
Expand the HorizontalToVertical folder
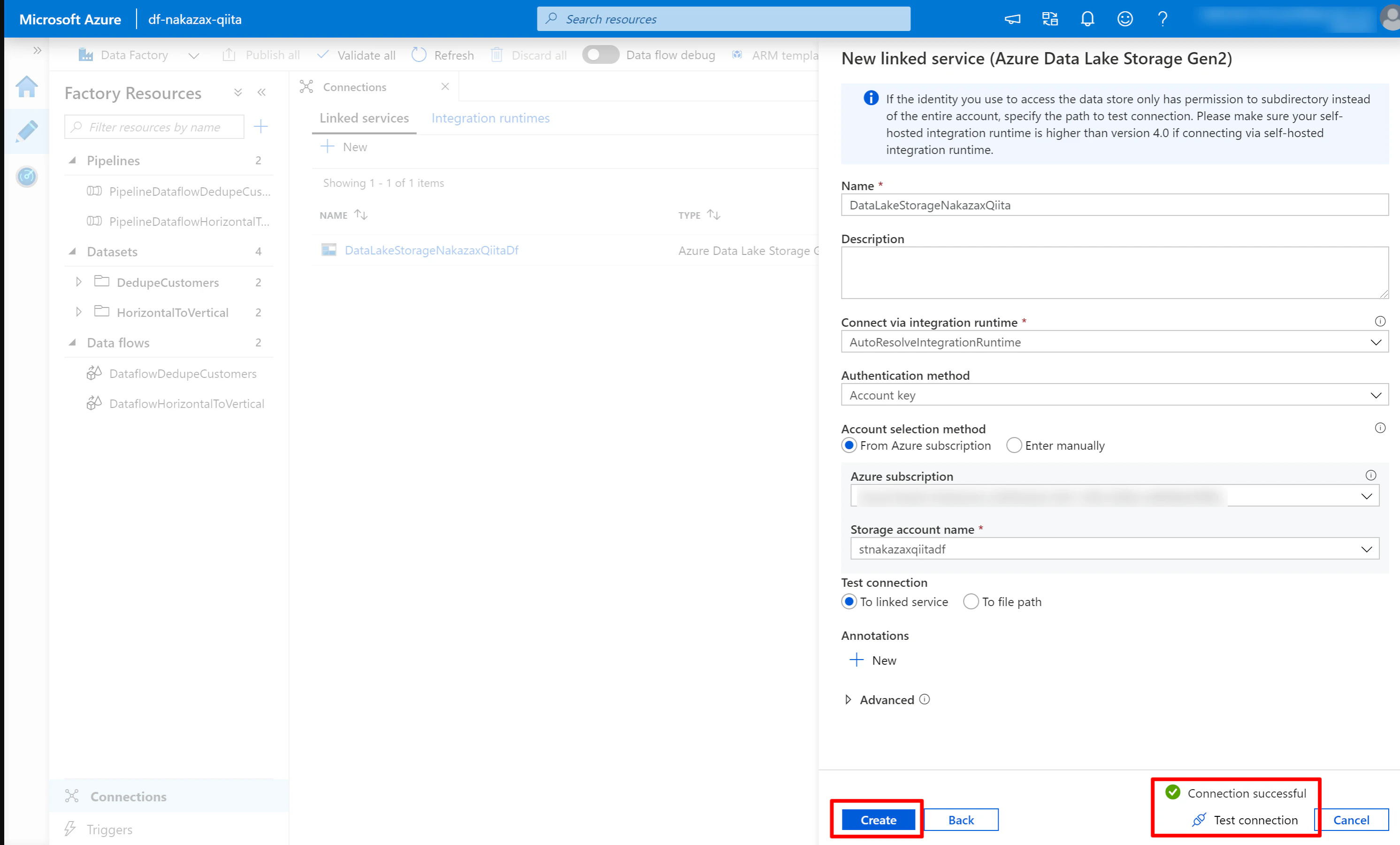tap(79, 312)
